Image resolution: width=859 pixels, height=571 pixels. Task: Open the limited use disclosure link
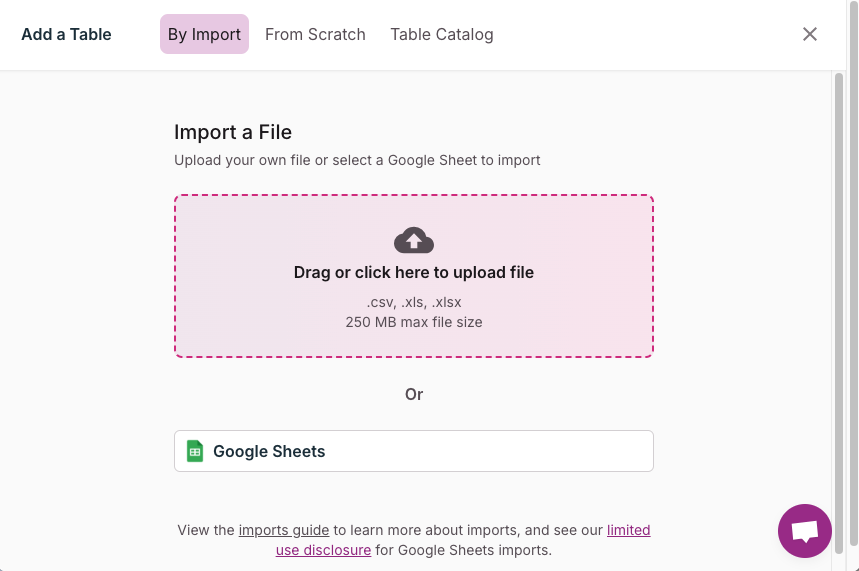pyautogui.click(x=628, y=530)
